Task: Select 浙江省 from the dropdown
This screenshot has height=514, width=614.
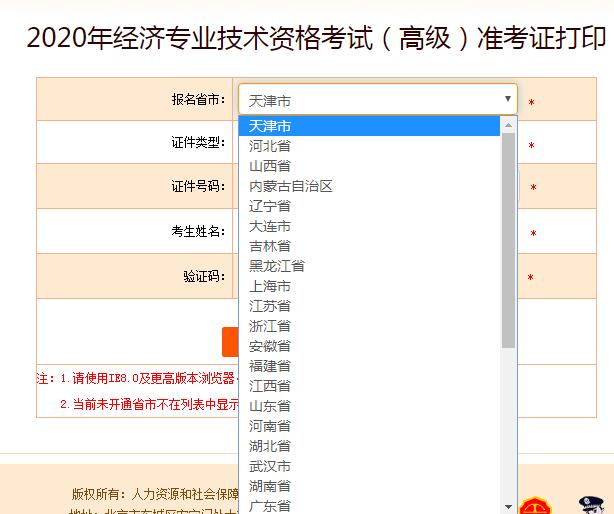Action: 270,326
